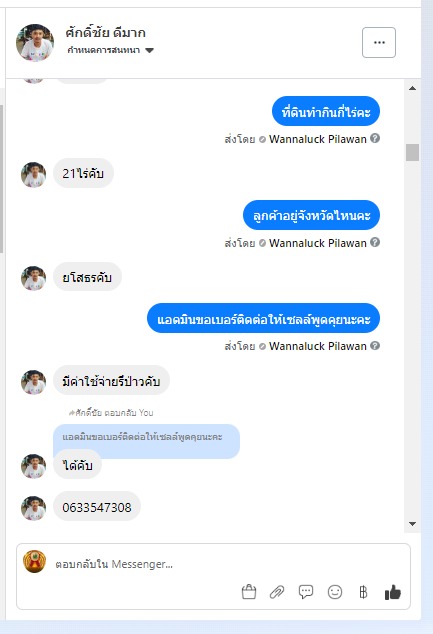The height and width of the screenshot is (634, 433).
Task: Click the chat scrollbar thumb
Action: click(412, 152)
